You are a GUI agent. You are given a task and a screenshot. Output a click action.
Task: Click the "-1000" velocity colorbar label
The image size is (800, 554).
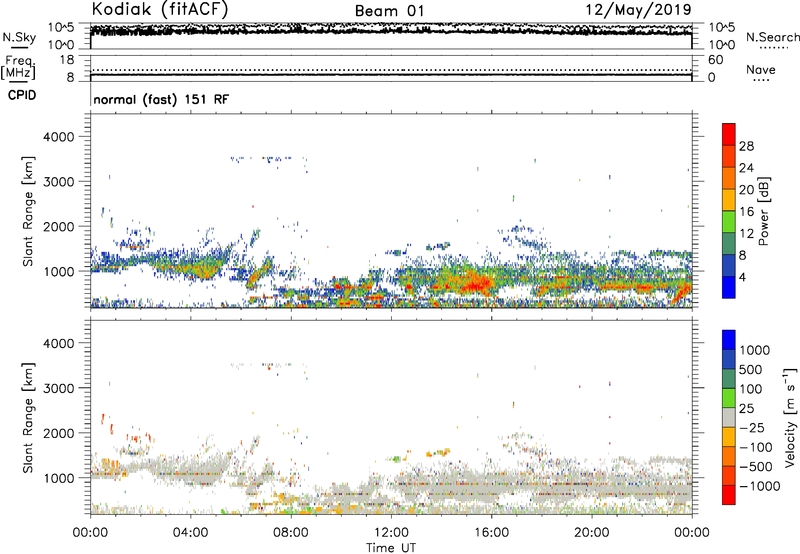pyautogui.click(x=760, y=486)
